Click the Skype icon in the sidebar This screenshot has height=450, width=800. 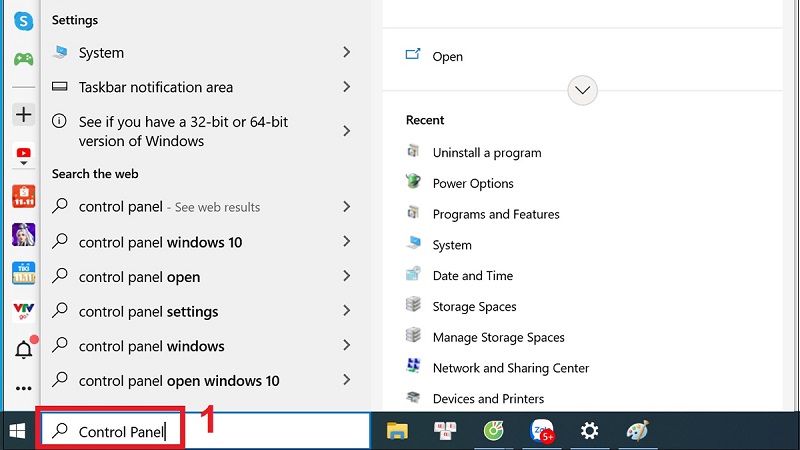click(x=22, y=19)
